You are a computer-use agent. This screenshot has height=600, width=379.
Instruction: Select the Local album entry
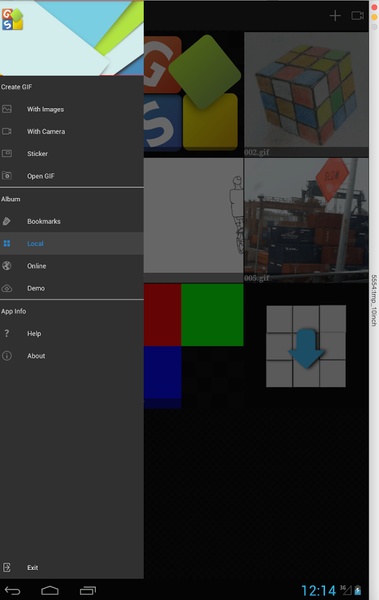point(72,243)
